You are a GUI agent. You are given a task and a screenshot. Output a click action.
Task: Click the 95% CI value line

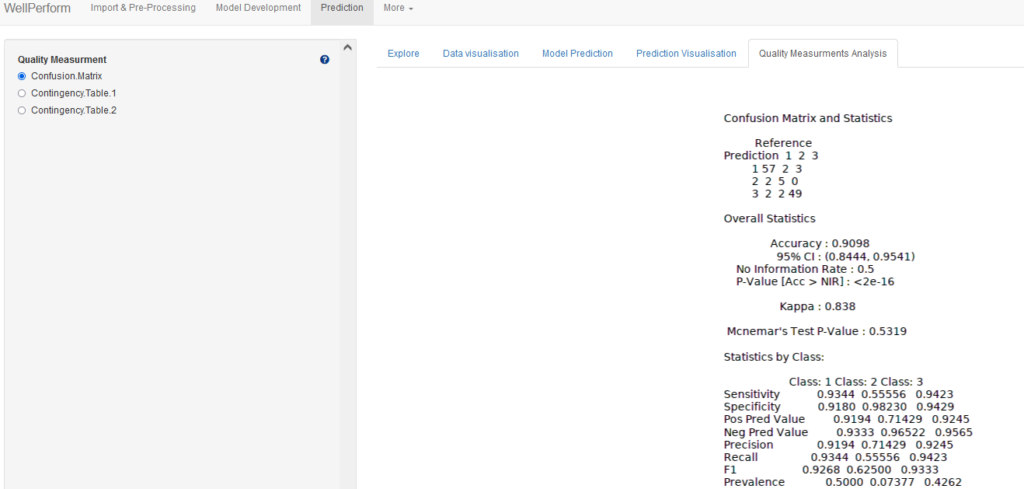click(846, 257)
